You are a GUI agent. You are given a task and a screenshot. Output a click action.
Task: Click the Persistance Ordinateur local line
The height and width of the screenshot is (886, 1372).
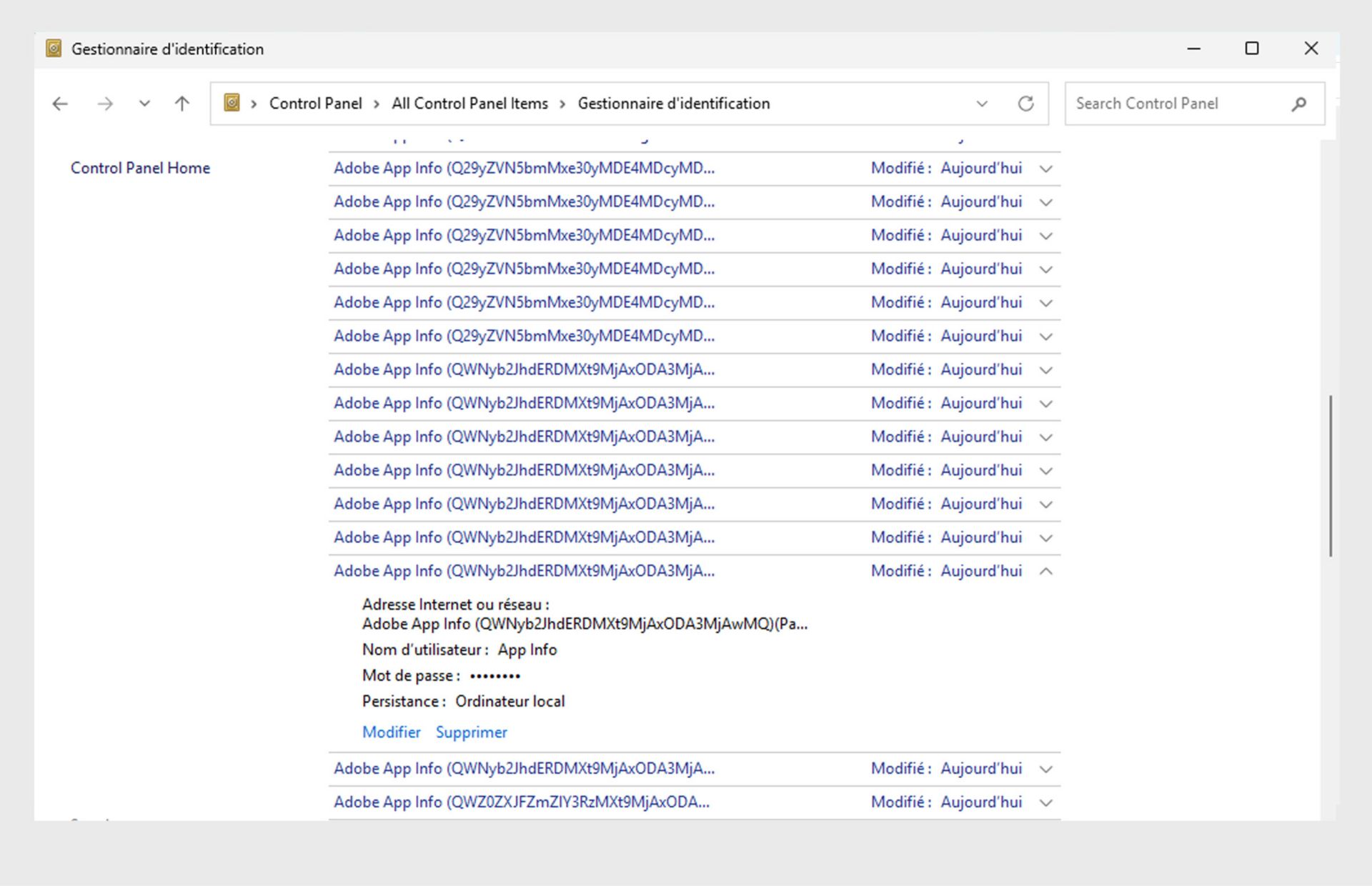(463, 701)
